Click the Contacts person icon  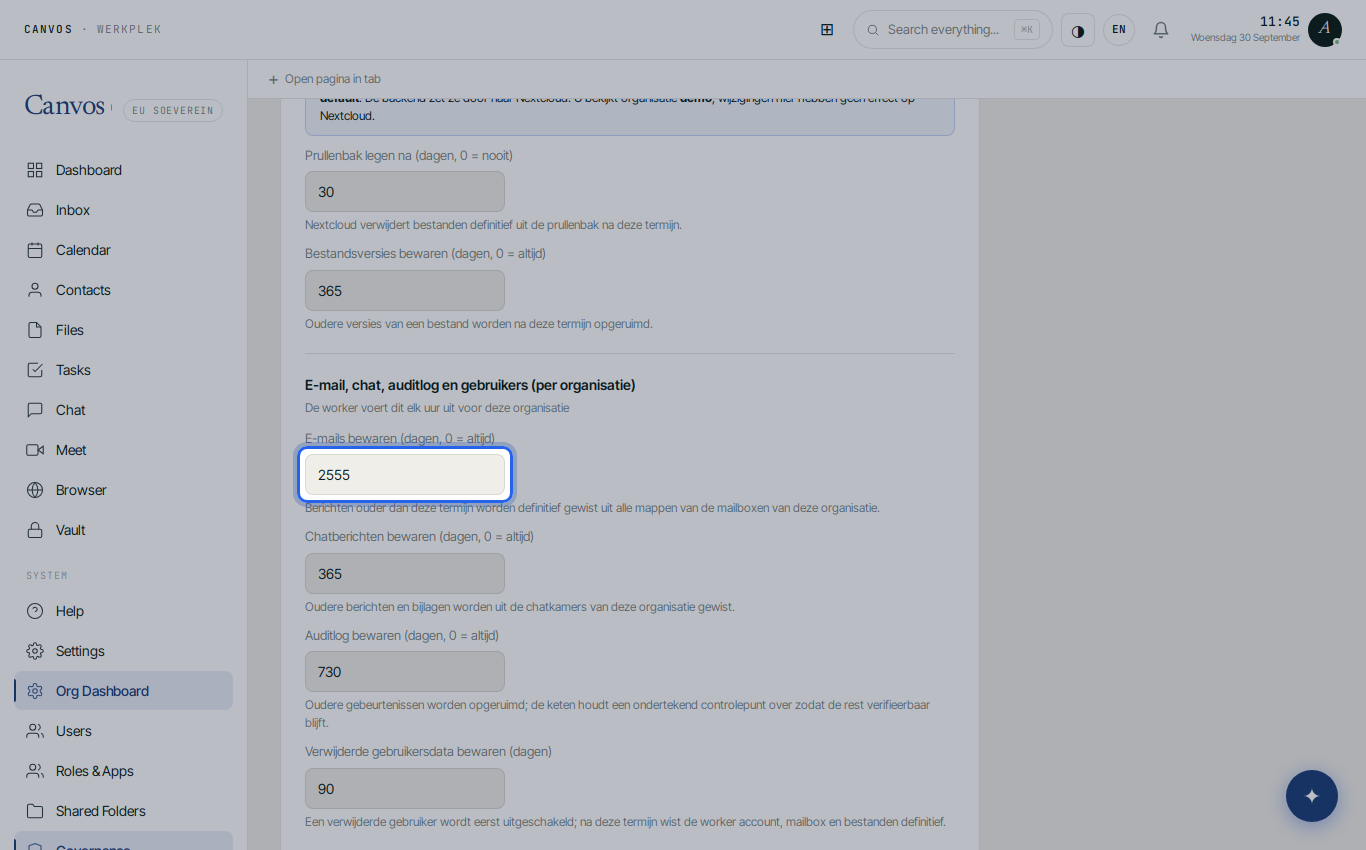pos(35,290)
